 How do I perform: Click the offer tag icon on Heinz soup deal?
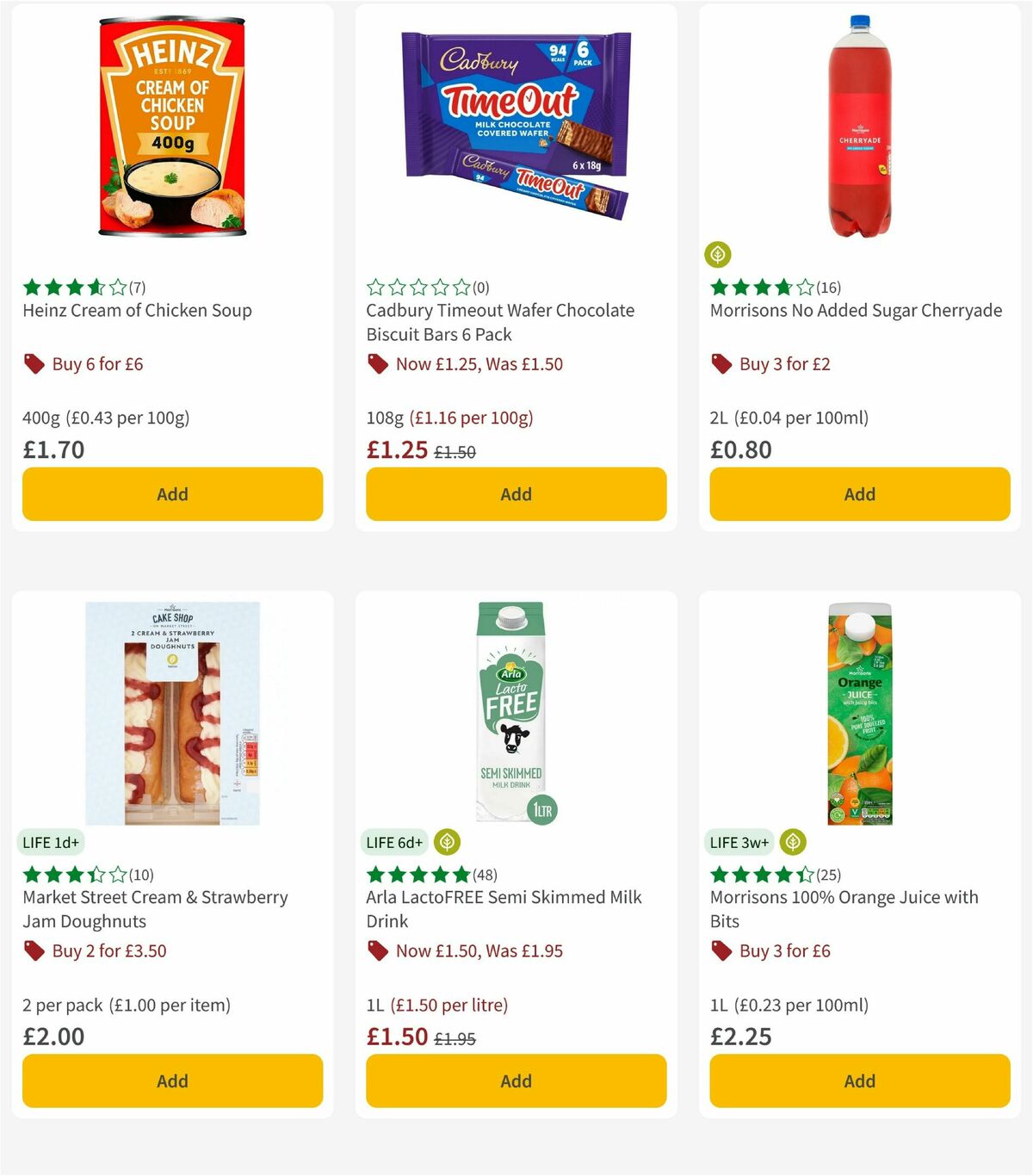tap(34, 364)
